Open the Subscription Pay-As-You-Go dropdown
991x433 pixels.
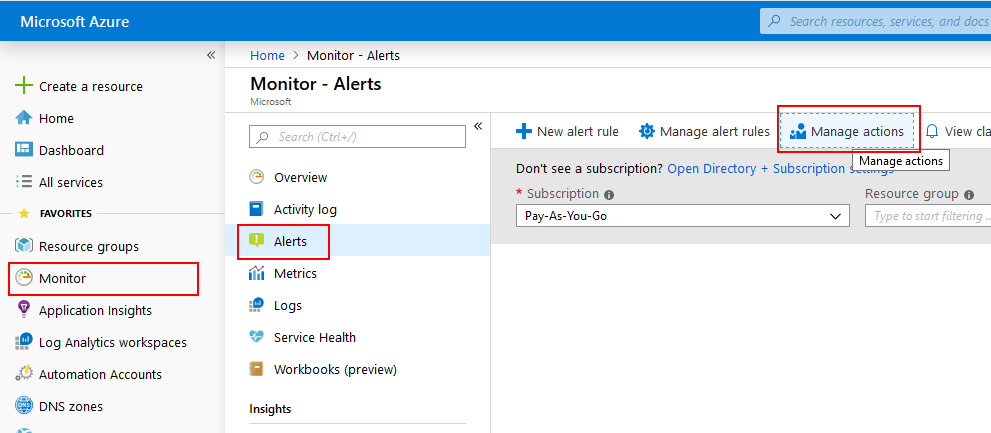click(683, 216)
